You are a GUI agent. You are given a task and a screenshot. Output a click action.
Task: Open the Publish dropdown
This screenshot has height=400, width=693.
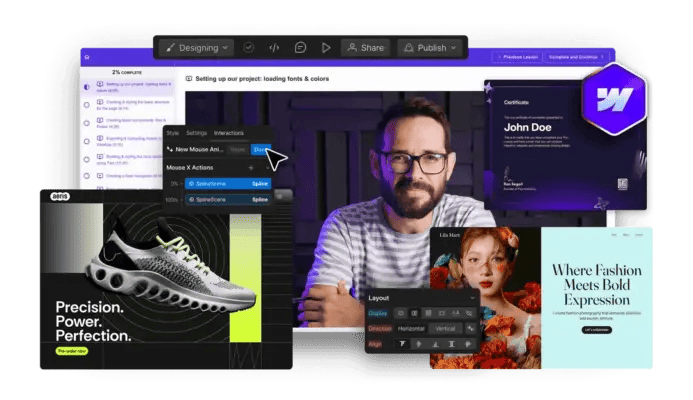430,48
